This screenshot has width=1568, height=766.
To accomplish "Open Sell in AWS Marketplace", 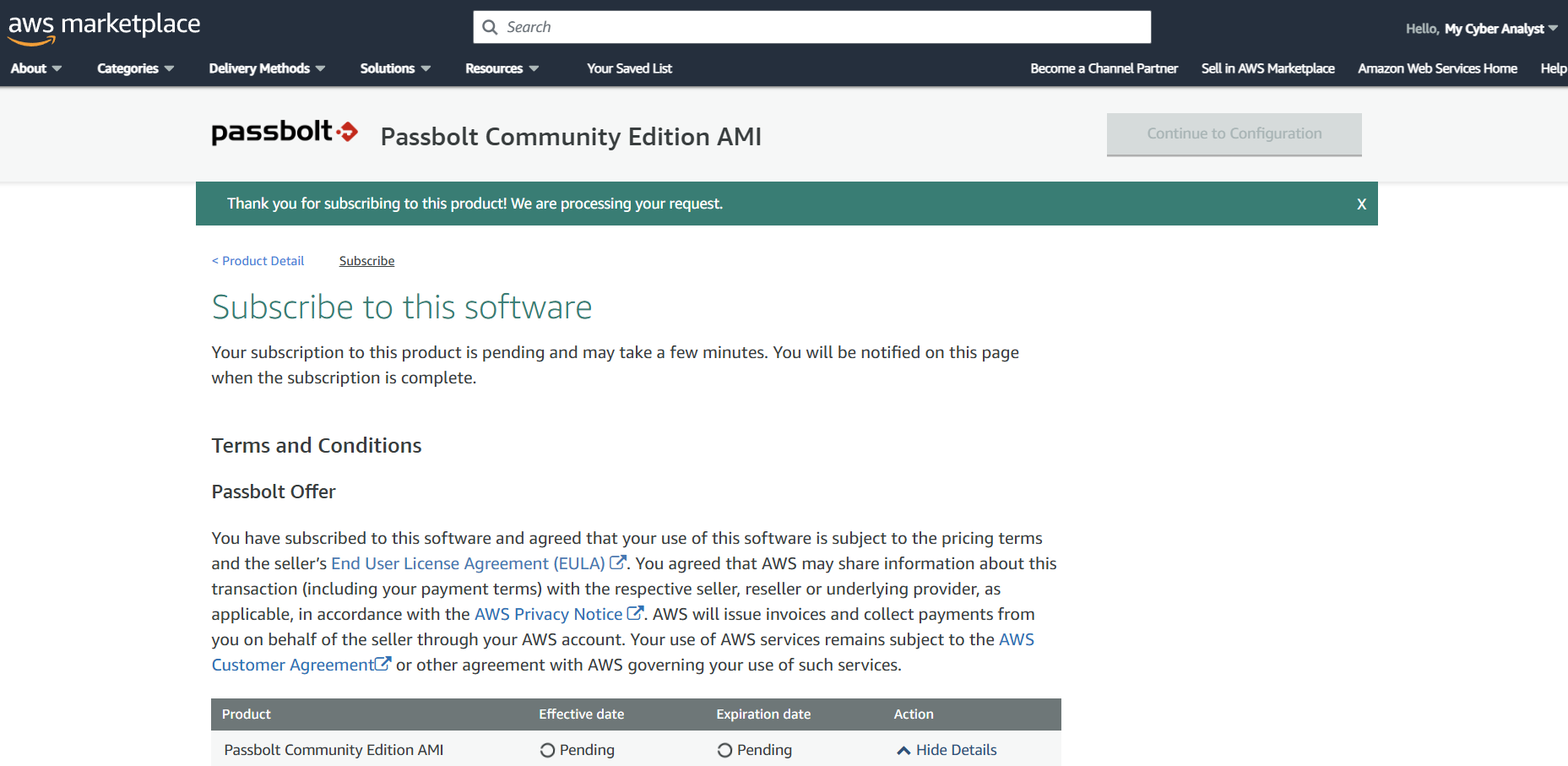I will tap(1267, 68).
